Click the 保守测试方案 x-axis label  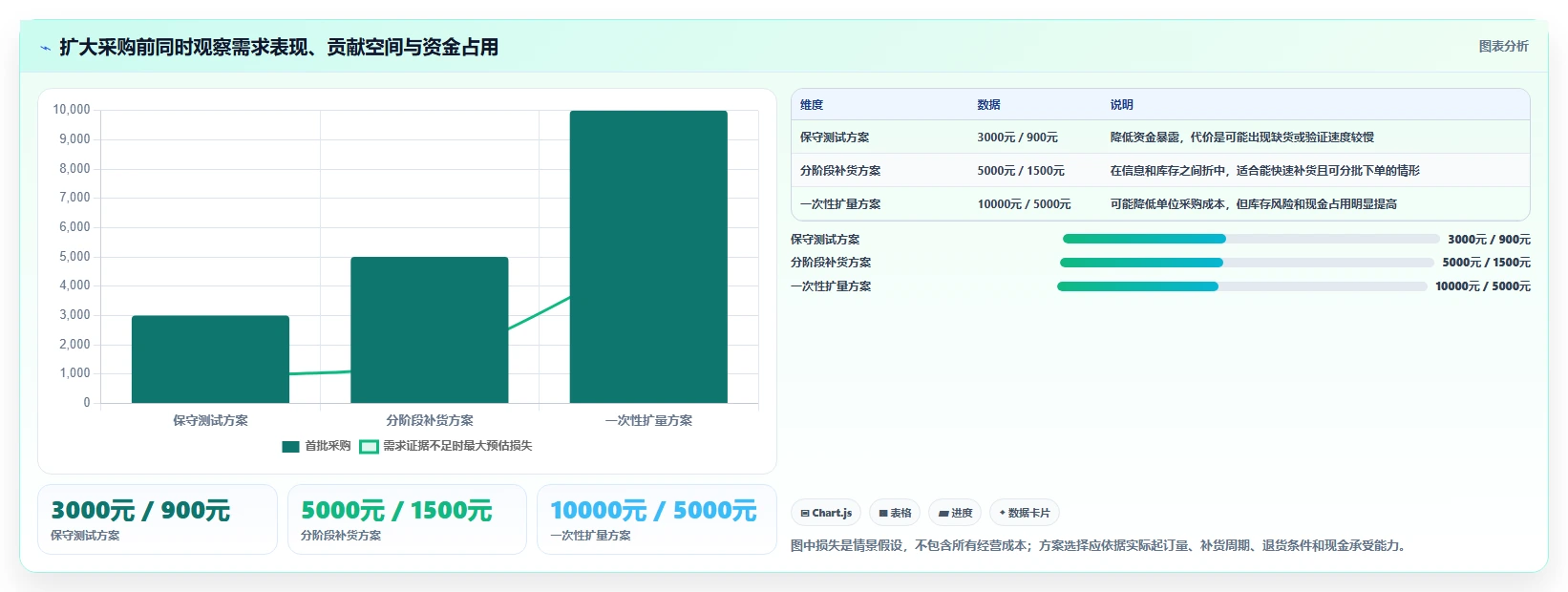210,420
